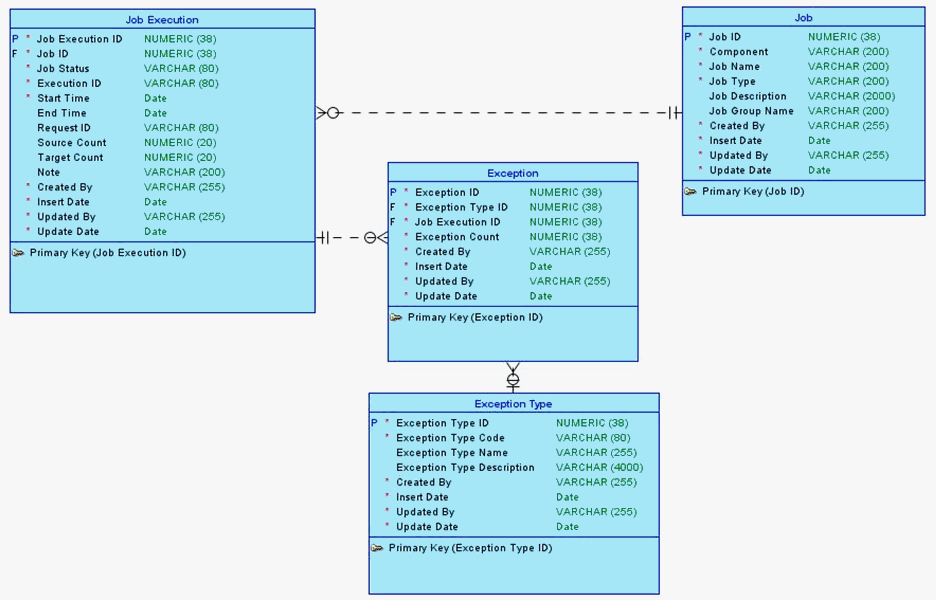936x600 pixels.
Task: Click the VARCHAR (4000) datatype
Action: pos(599,467)
